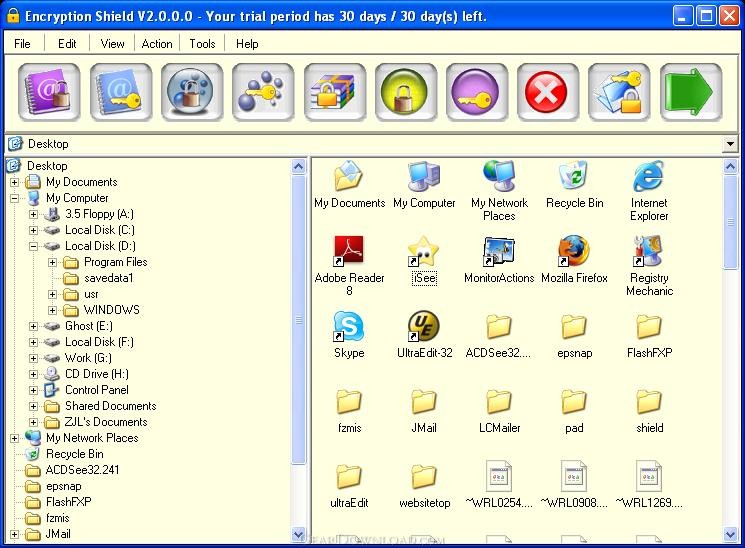
Task: Click file pane scroll up arrow
Action: [730, 166]
